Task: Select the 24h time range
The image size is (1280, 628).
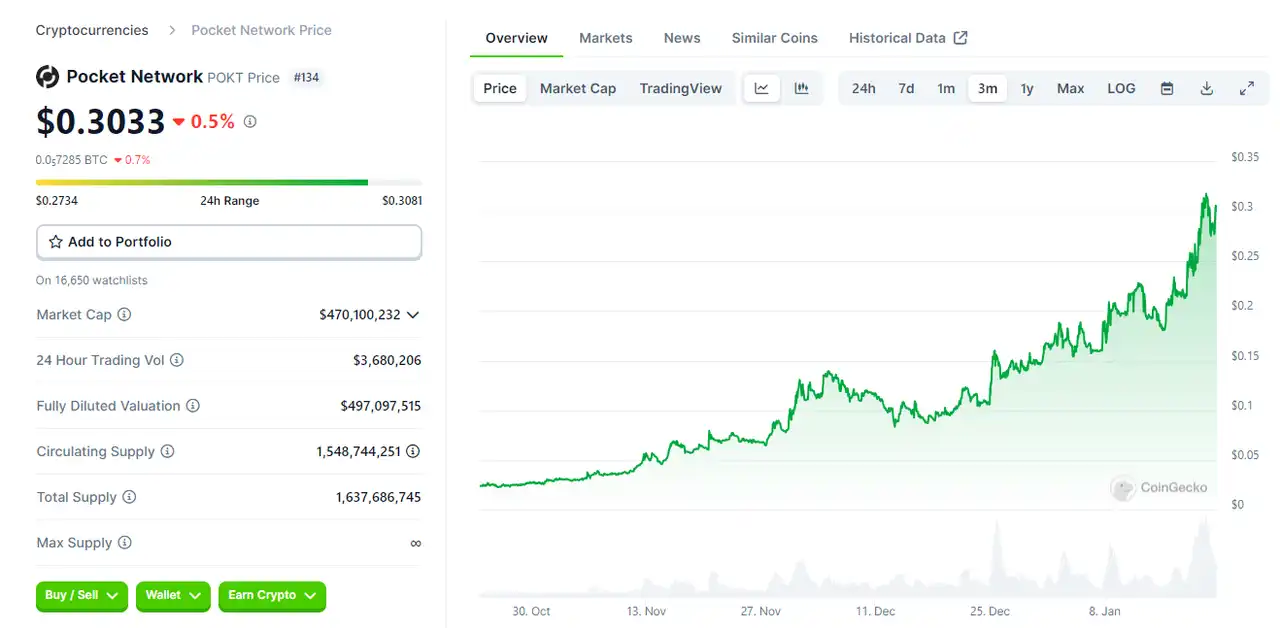Action: (x=863, y=88)
